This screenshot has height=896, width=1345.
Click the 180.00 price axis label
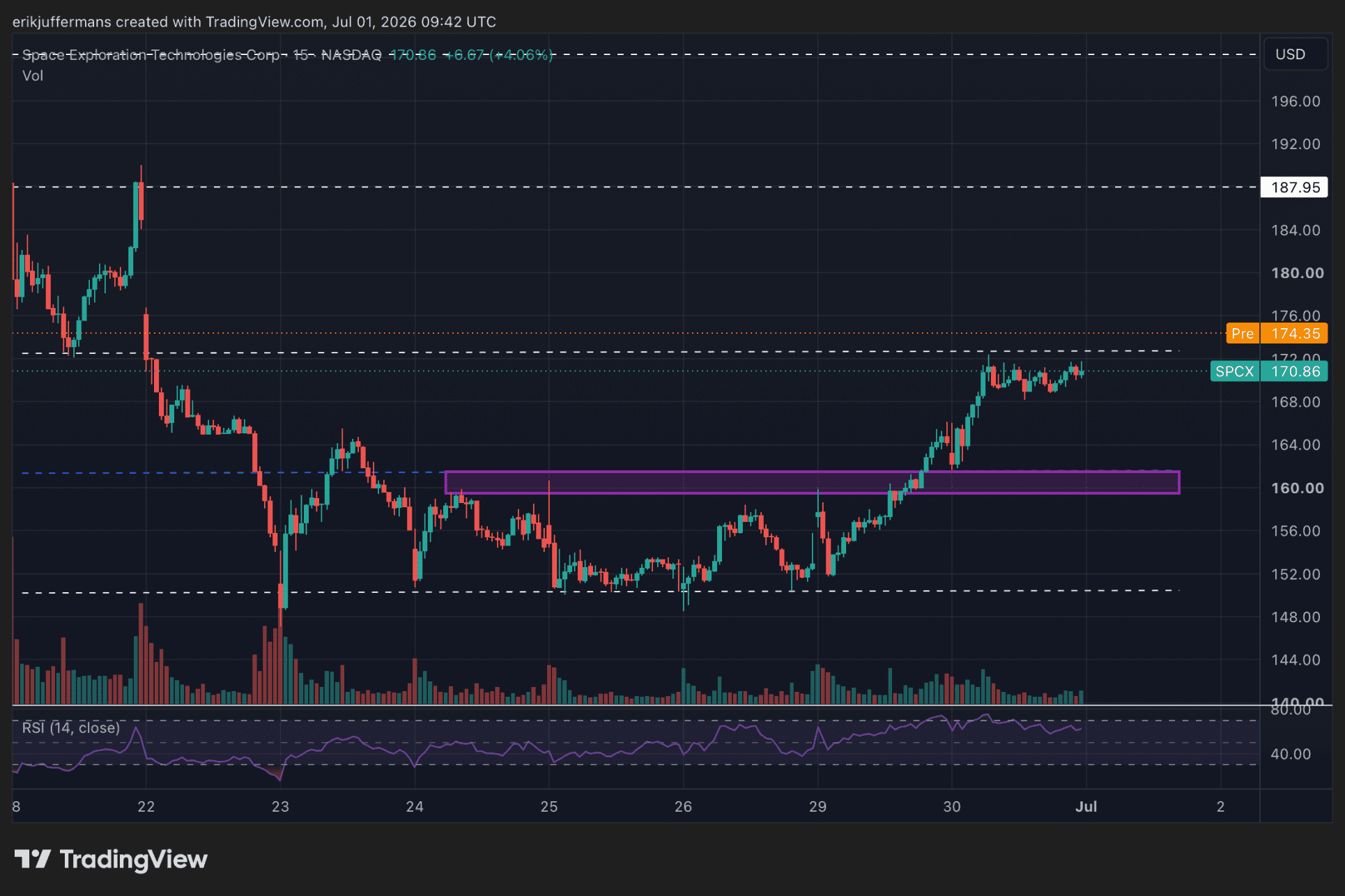[x=1297, y=273]
